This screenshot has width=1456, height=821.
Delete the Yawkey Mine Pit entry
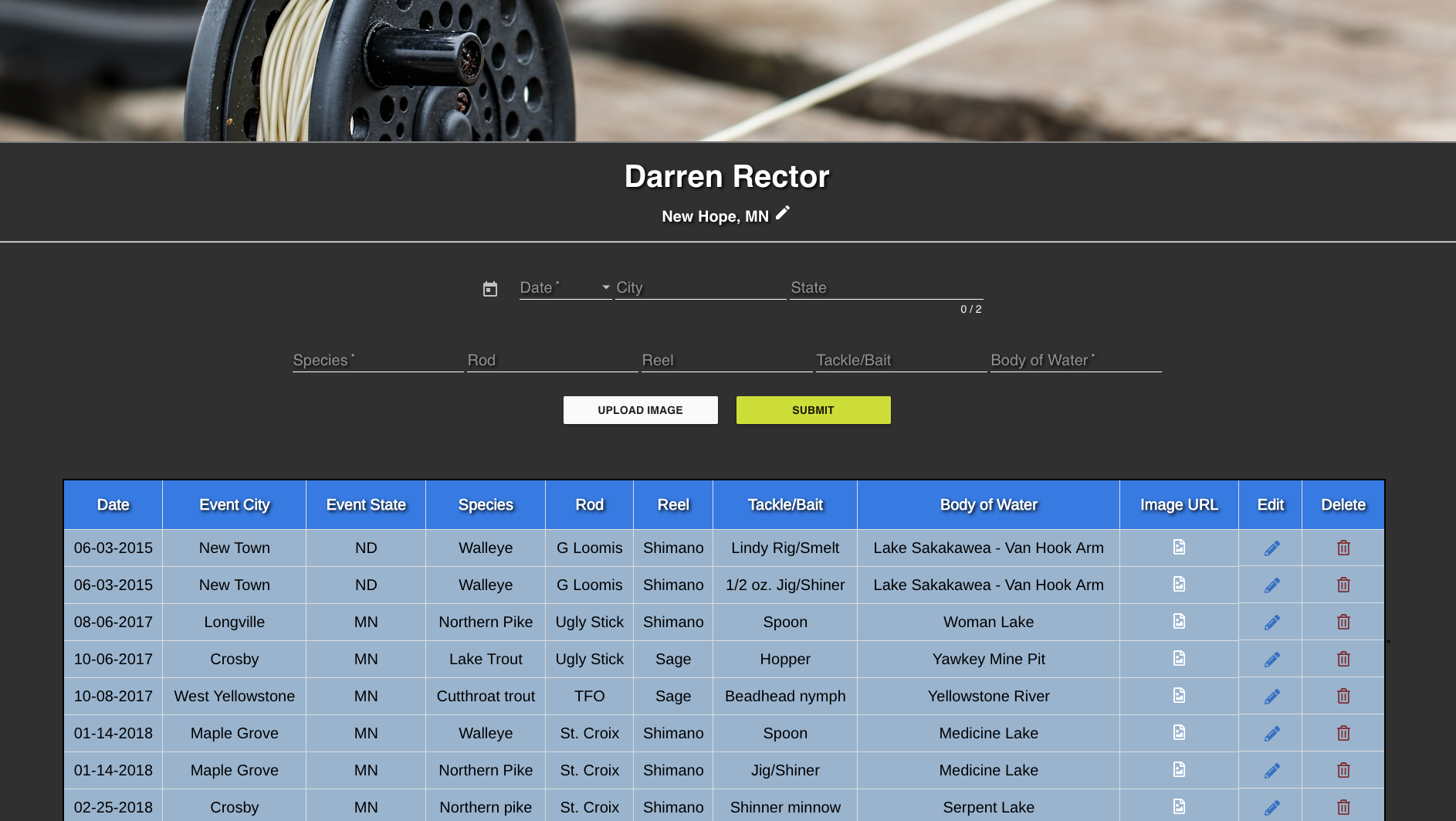[1343, 659]
